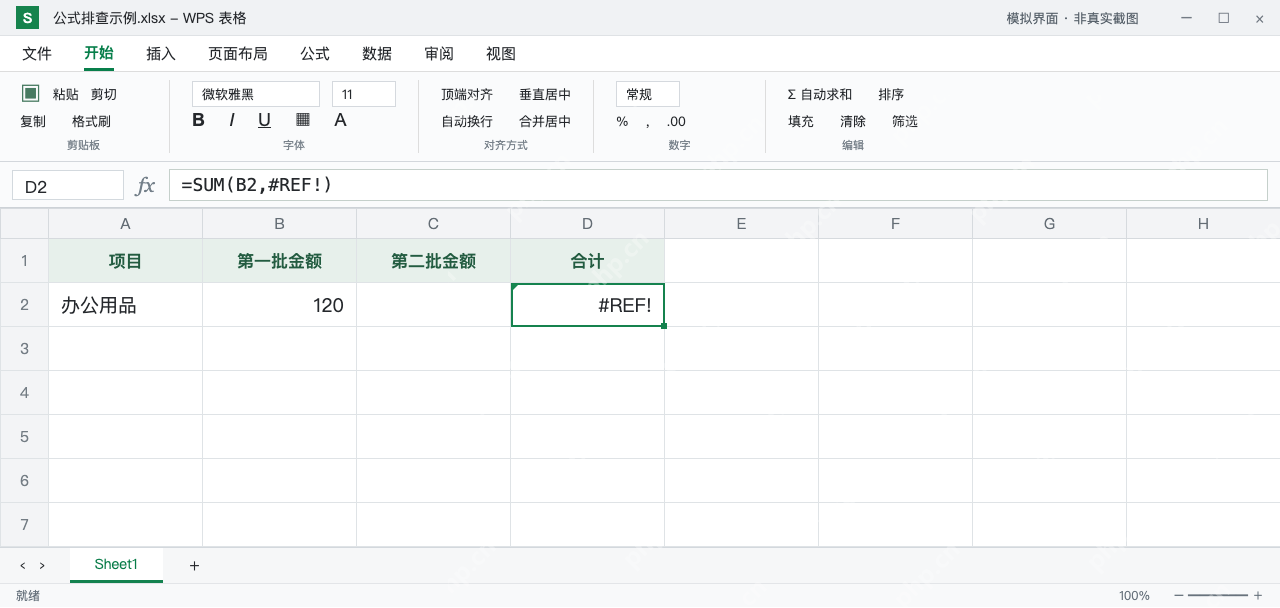Click the green WPS S logo icon

[x=27, y=18]
